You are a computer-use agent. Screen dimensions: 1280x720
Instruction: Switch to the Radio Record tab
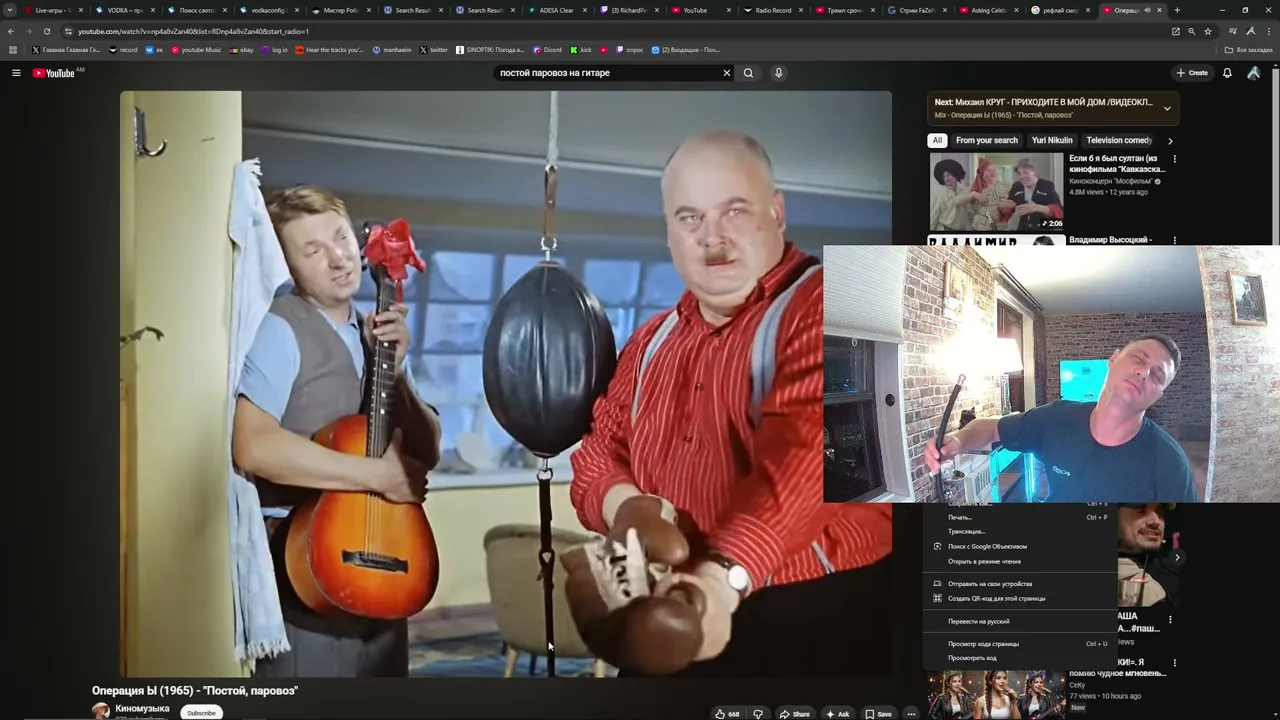click(x=774, y=10)
